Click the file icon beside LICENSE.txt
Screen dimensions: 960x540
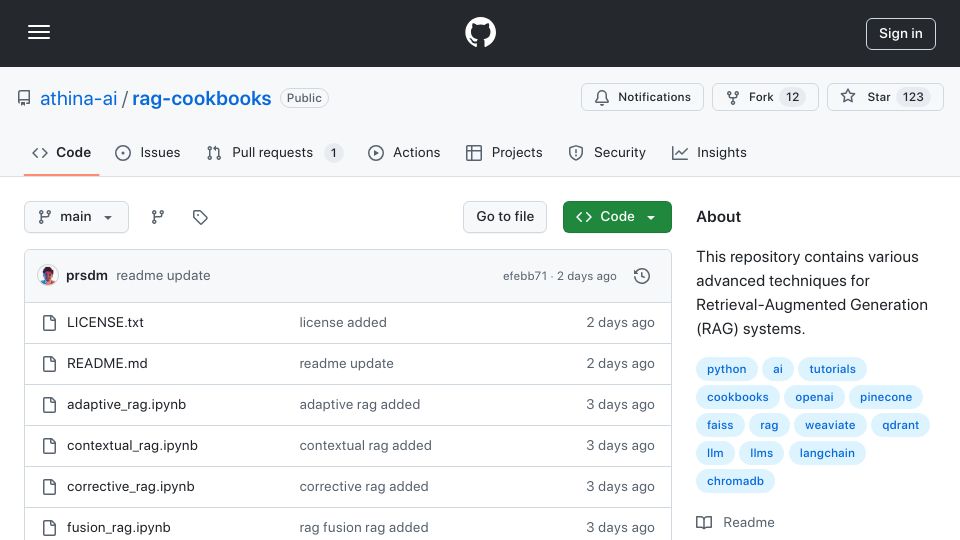pyautogui.click(x=50, y=323)
